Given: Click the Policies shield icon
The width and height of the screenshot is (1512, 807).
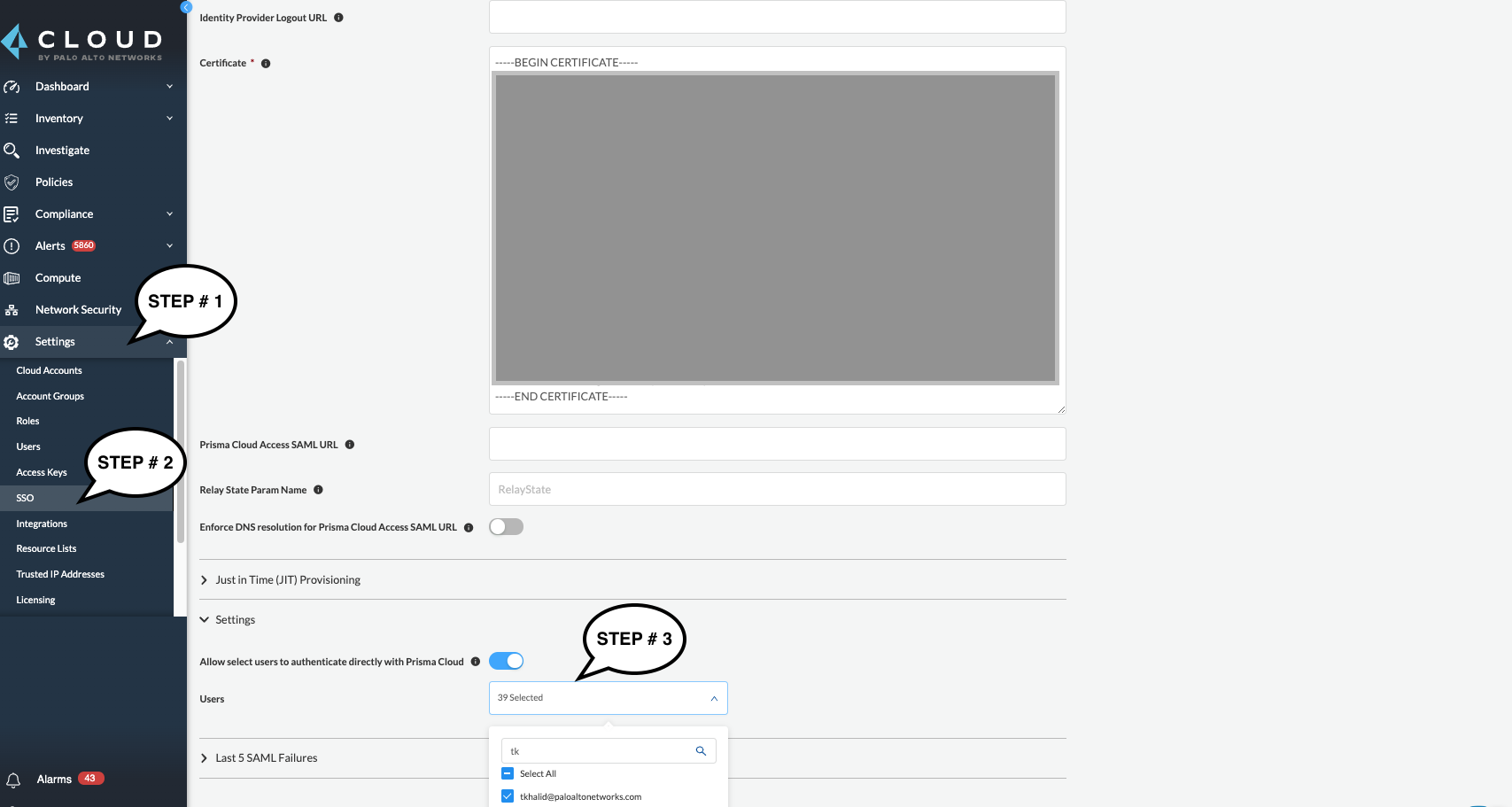Looking at the screenshot, I should tap(12, 182).
